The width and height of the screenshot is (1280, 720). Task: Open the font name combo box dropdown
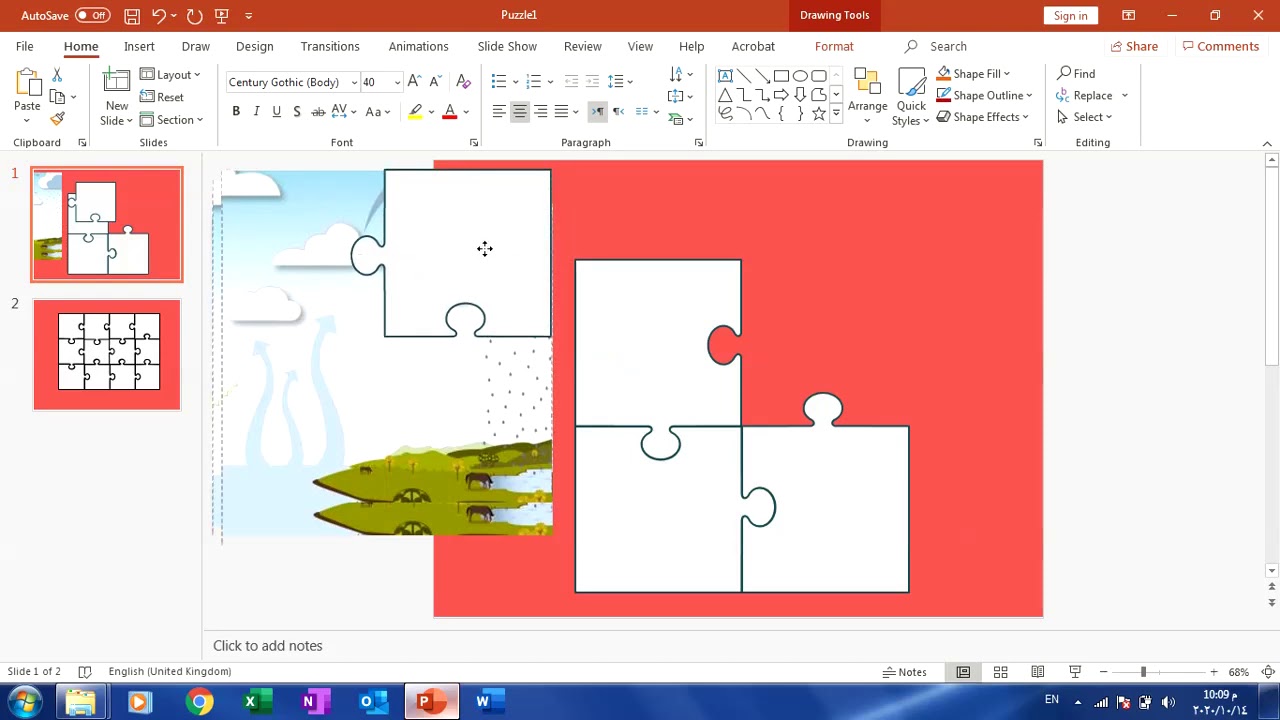click(x=354, y=82)
